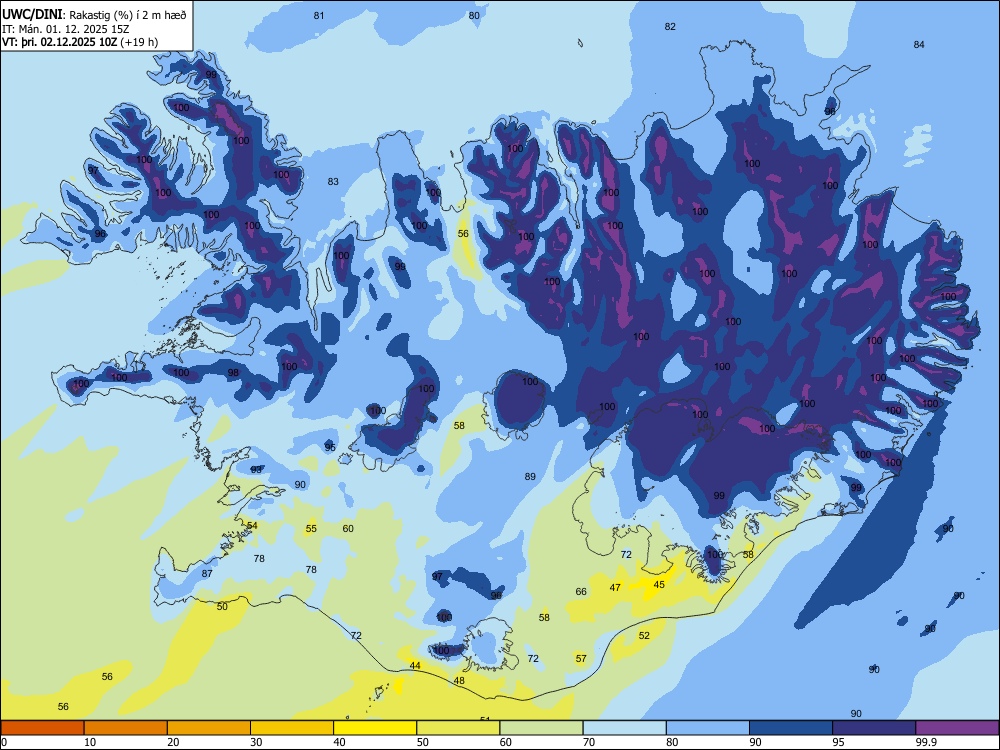Click the 'VT: þri. 02.12.2025 10Z (+19 h)' line
Screen dimensions: 1000x750
tap(80, 42)
